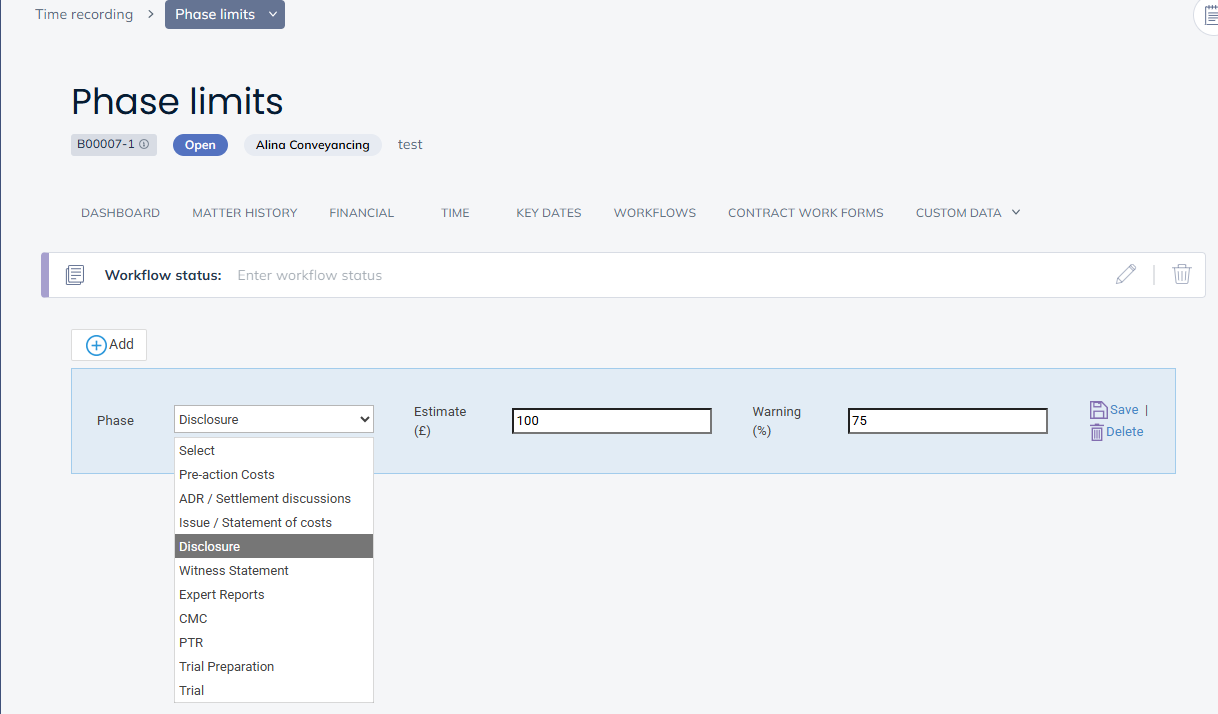Choose Witness Statement from the phase list
1218x714 pixels.
click(234, 571)
